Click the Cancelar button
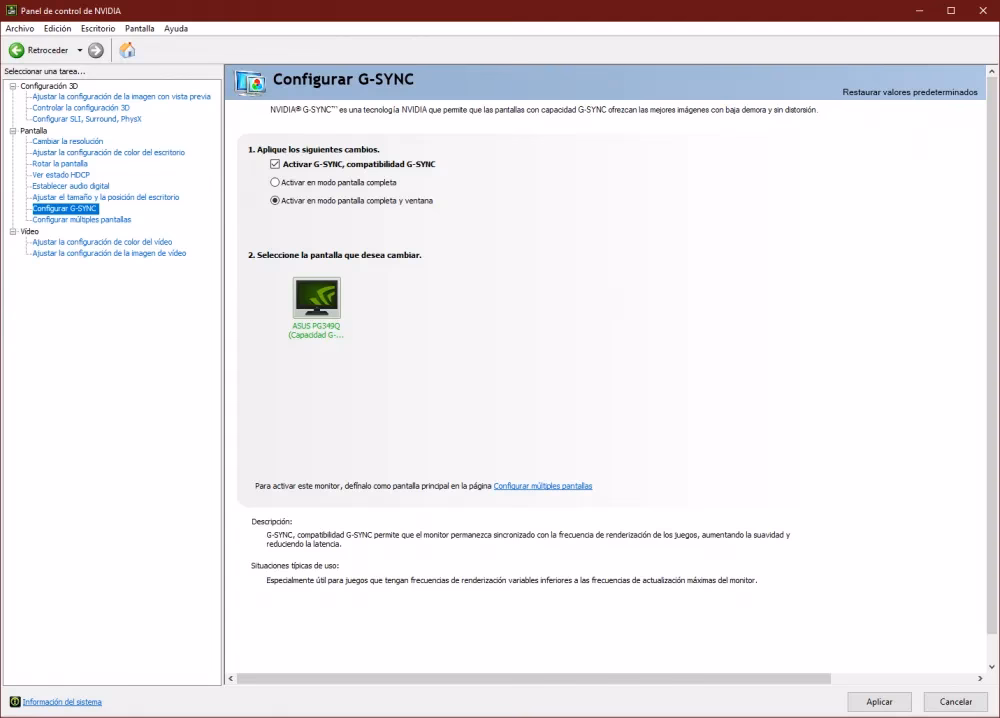The height and width of the screenshot is (718, 1000). point(955,701)
